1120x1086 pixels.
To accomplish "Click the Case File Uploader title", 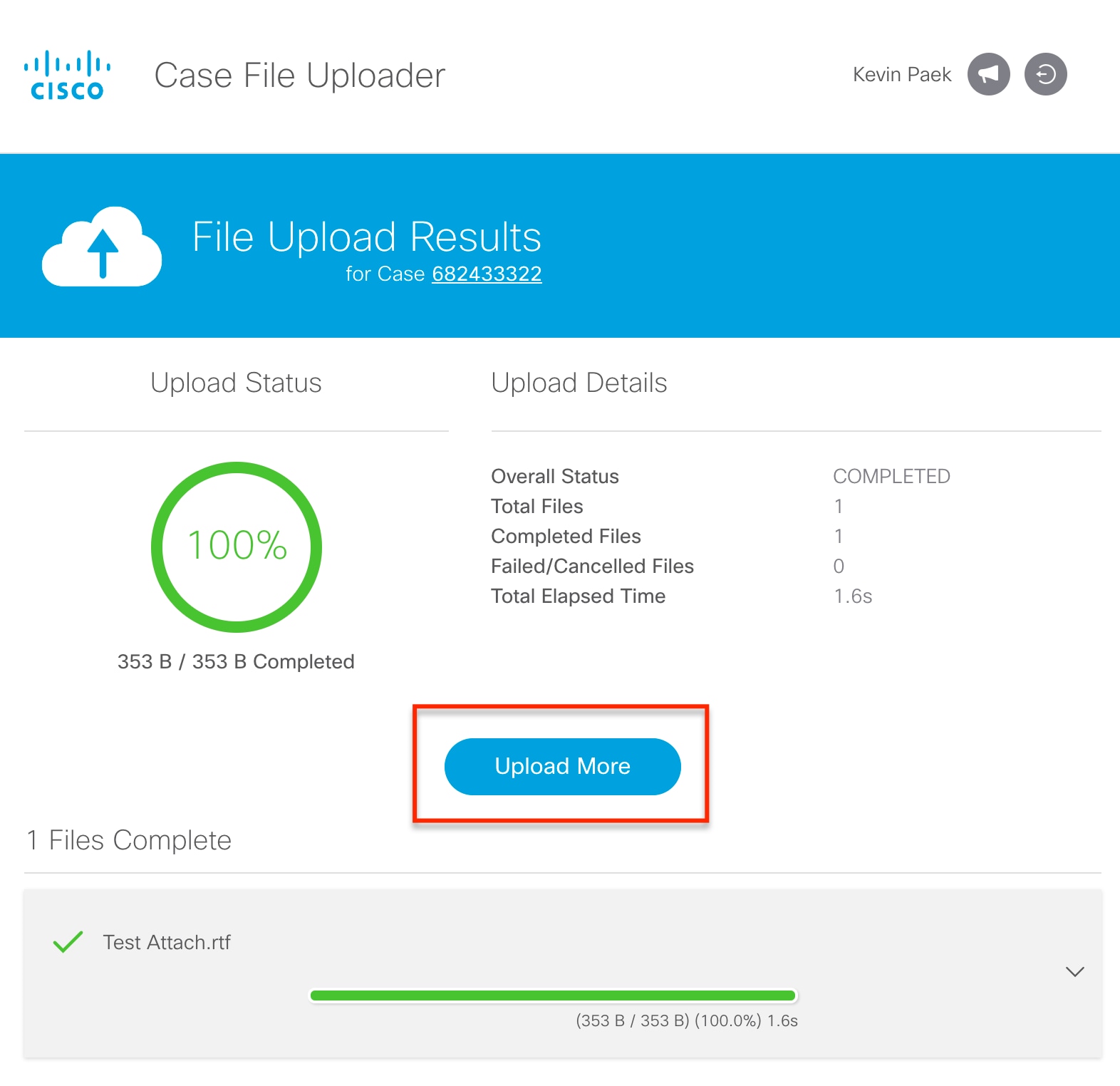I will 300,76.
